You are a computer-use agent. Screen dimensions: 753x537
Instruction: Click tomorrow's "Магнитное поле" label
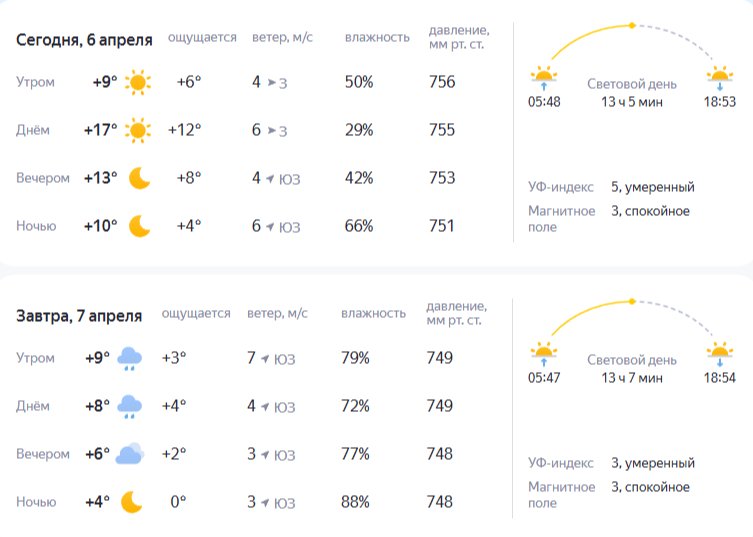pos(561,495)
